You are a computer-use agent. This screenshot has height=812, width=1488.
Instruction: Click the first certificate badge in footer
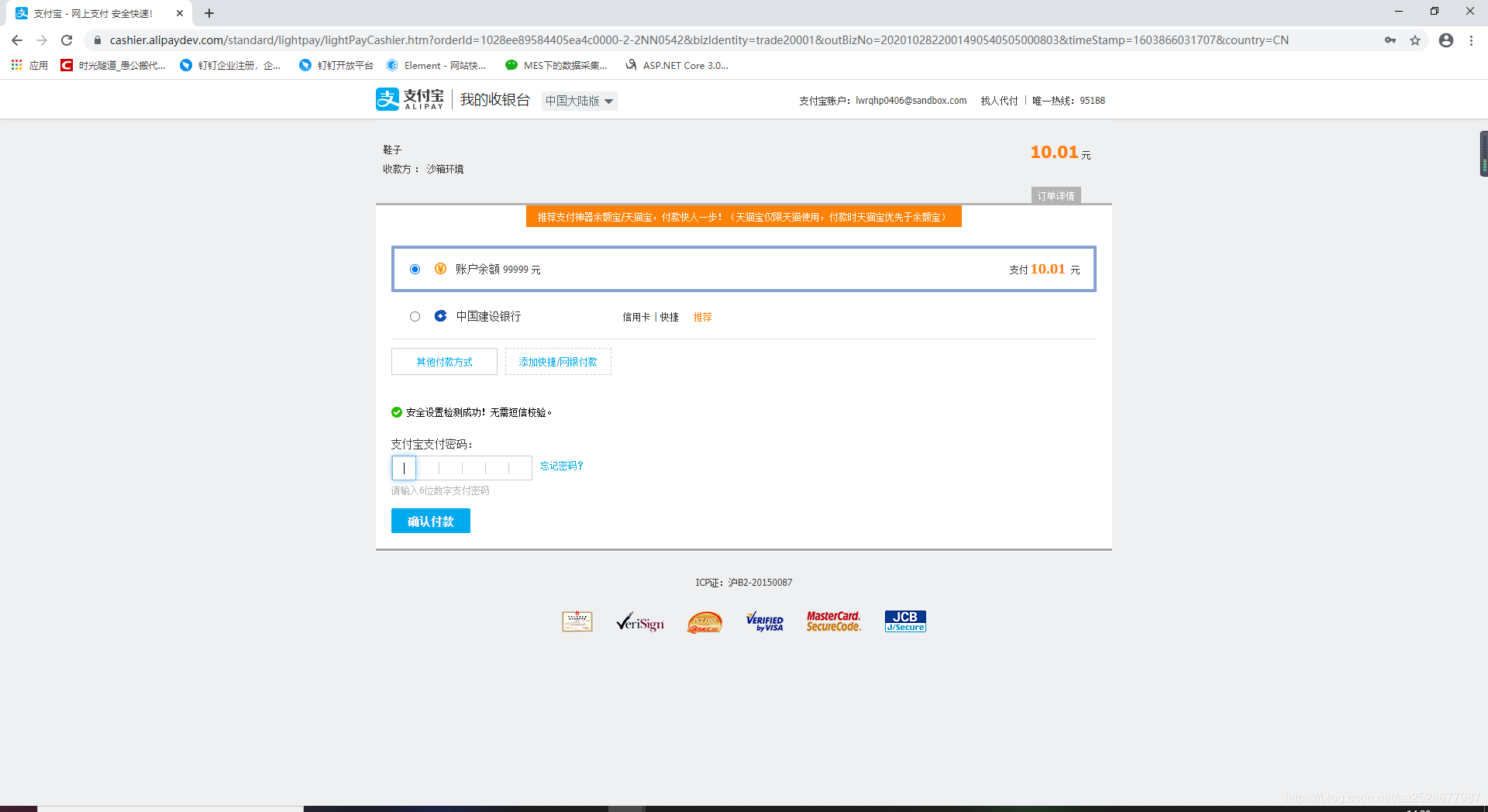click(577, 621)
